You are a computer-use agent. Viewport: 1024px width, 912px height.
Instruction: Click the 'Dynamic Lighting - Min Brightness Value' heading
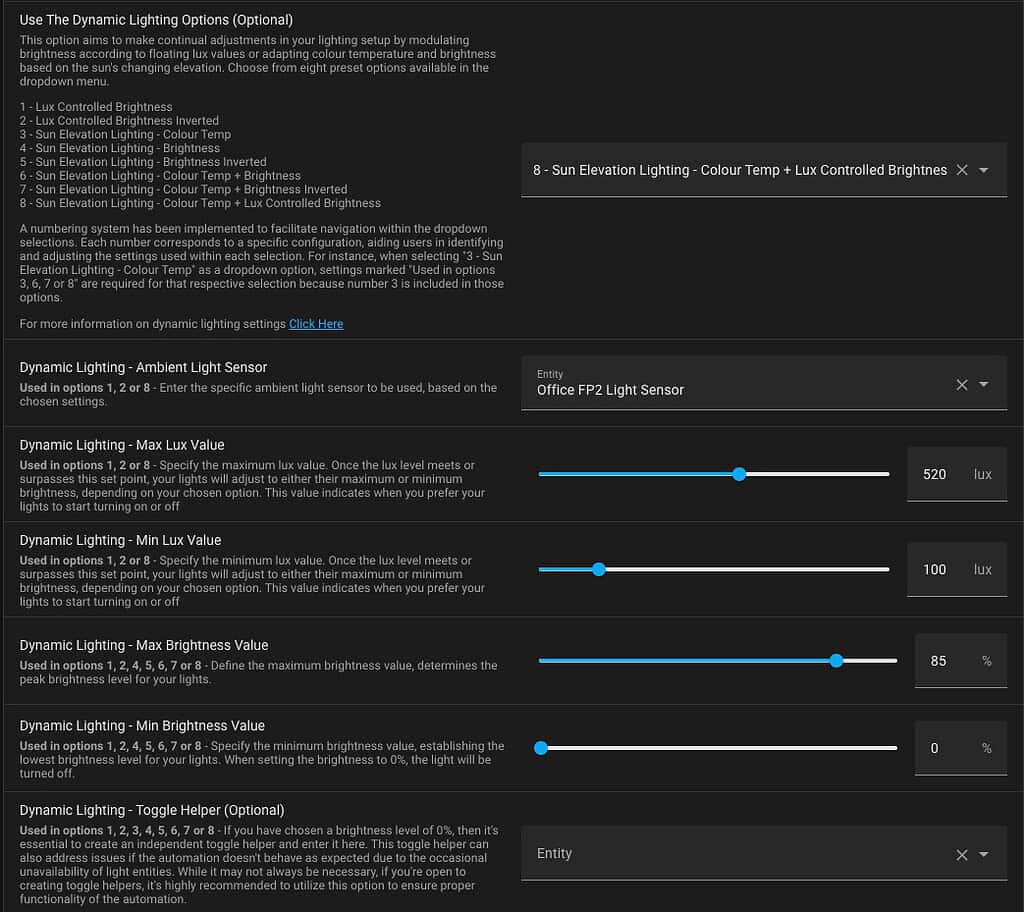click(142, 726)
